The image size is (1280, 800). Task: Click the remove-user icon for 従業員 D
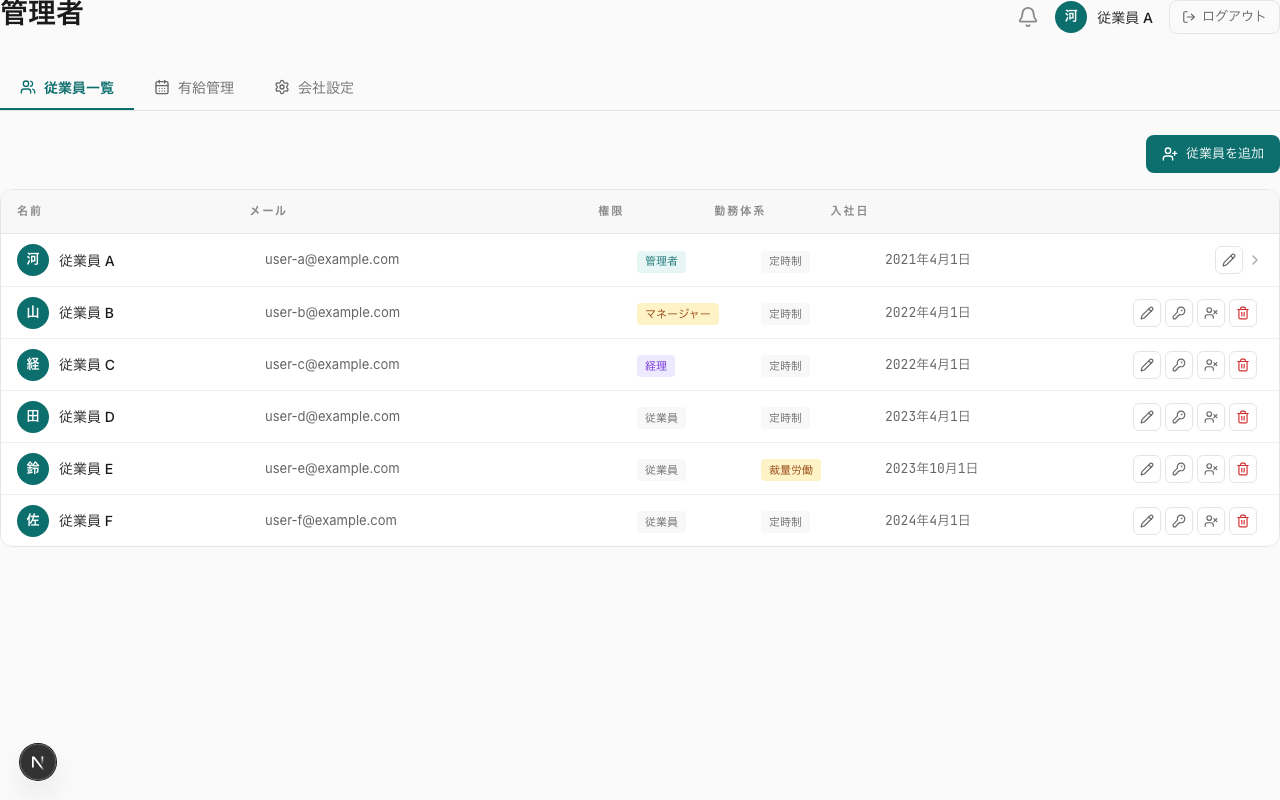[x=1211, y=417]
